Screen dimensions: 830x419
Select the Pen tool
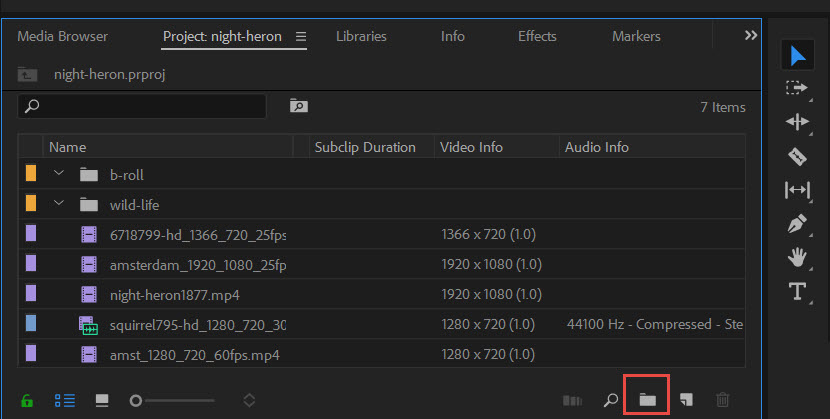[x=797, y=224]
